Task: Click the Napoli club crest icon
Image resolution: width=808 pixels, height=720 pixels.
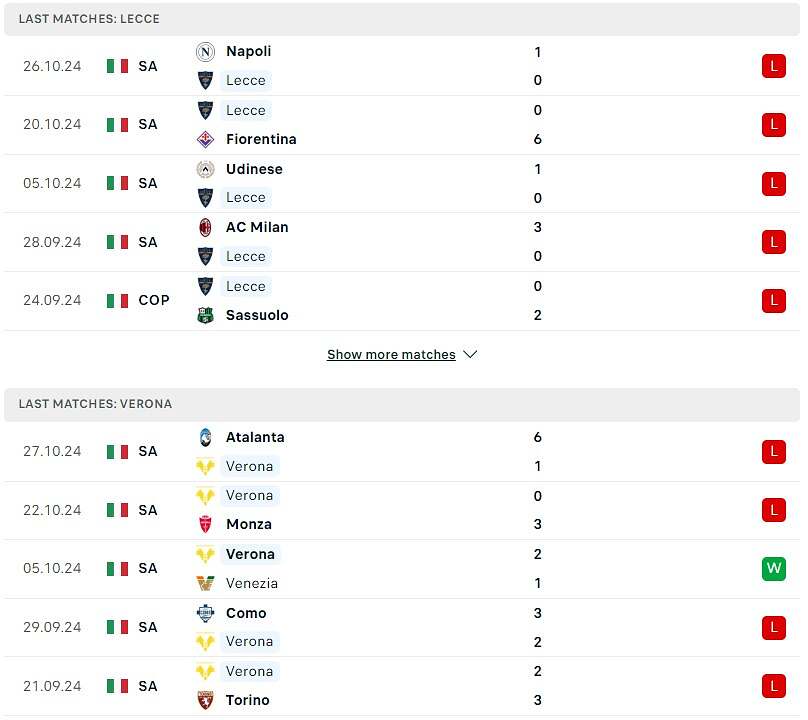Action: click(207, 52)
